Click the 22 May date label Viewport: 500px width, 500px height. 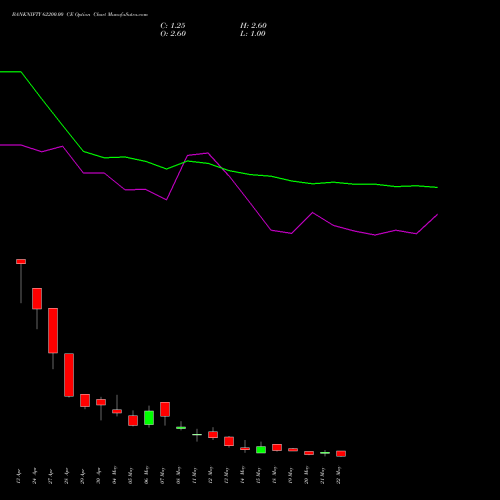pyautogui.click(x=339, y=475)
